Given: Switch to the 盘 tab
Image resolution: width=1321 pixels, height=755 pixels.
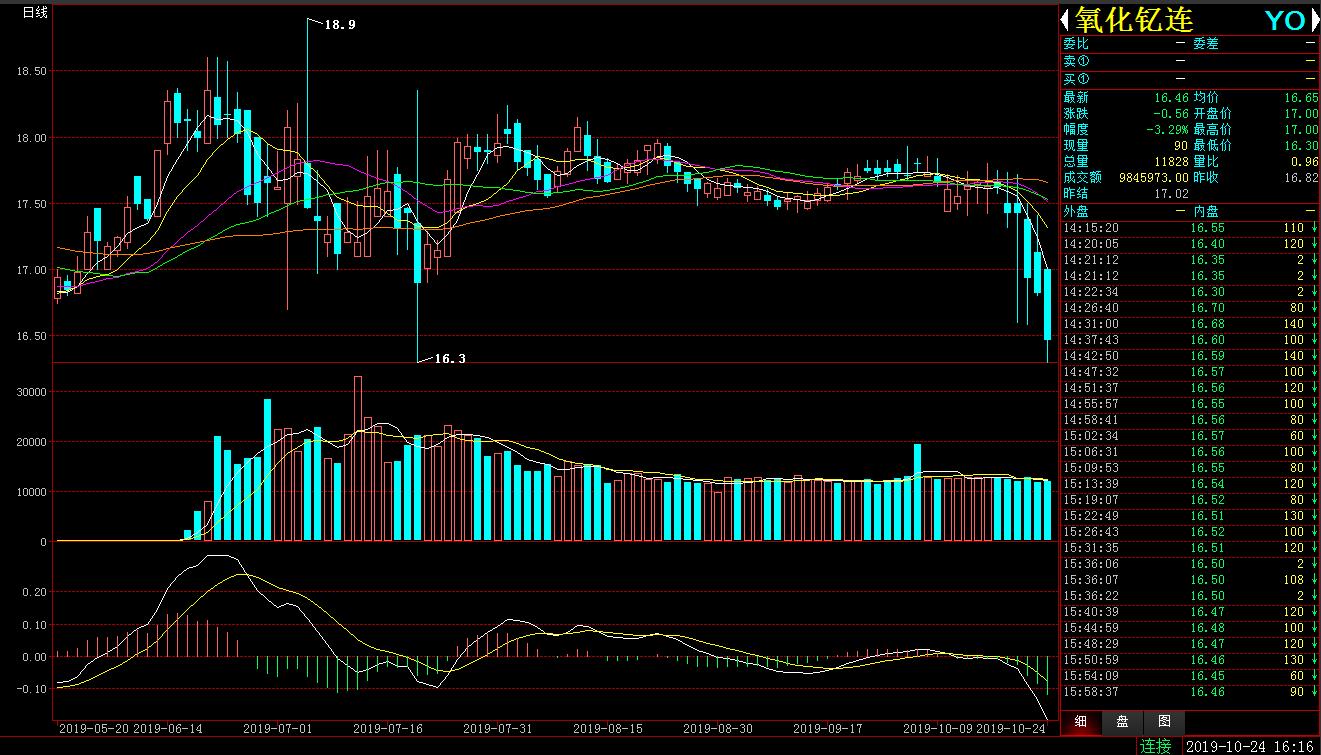Looking at the screenshot, I should pyautogui.click(x=1122, y=722).
